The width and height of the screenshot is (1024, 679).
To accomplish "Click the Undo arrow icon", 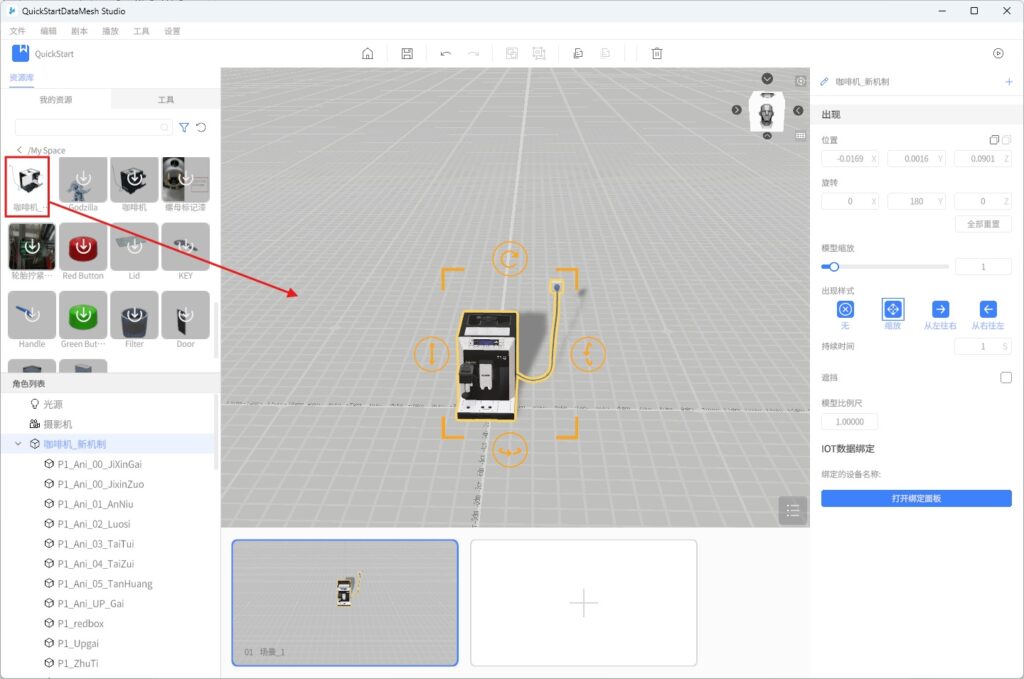I will 445,53.
